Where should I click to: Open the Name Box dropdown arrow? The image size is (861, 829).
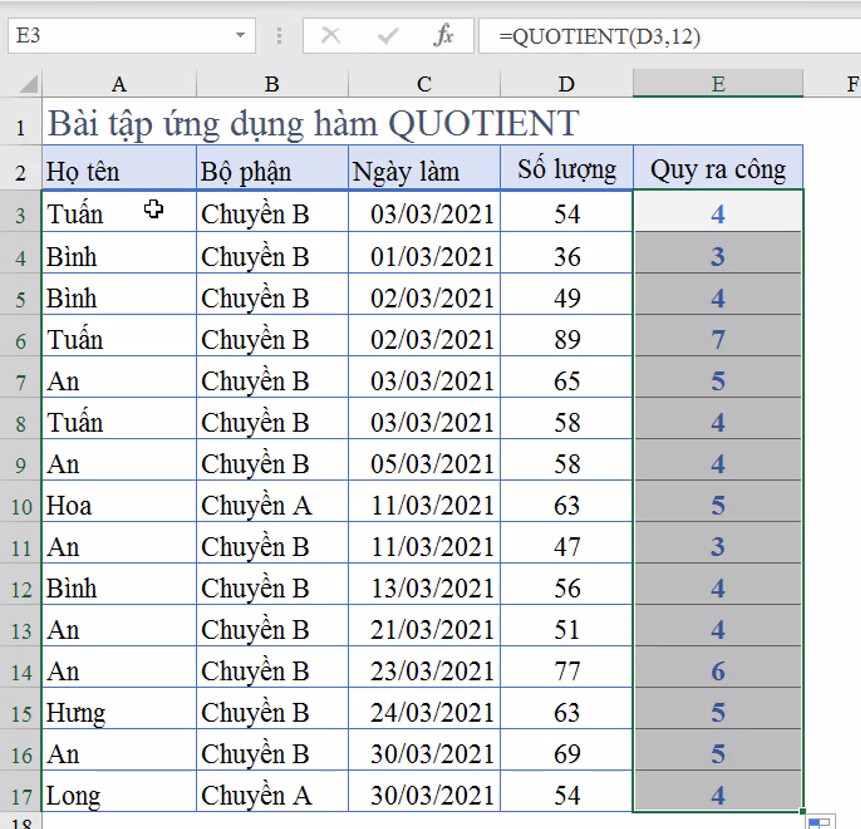[x=239, y=35]
